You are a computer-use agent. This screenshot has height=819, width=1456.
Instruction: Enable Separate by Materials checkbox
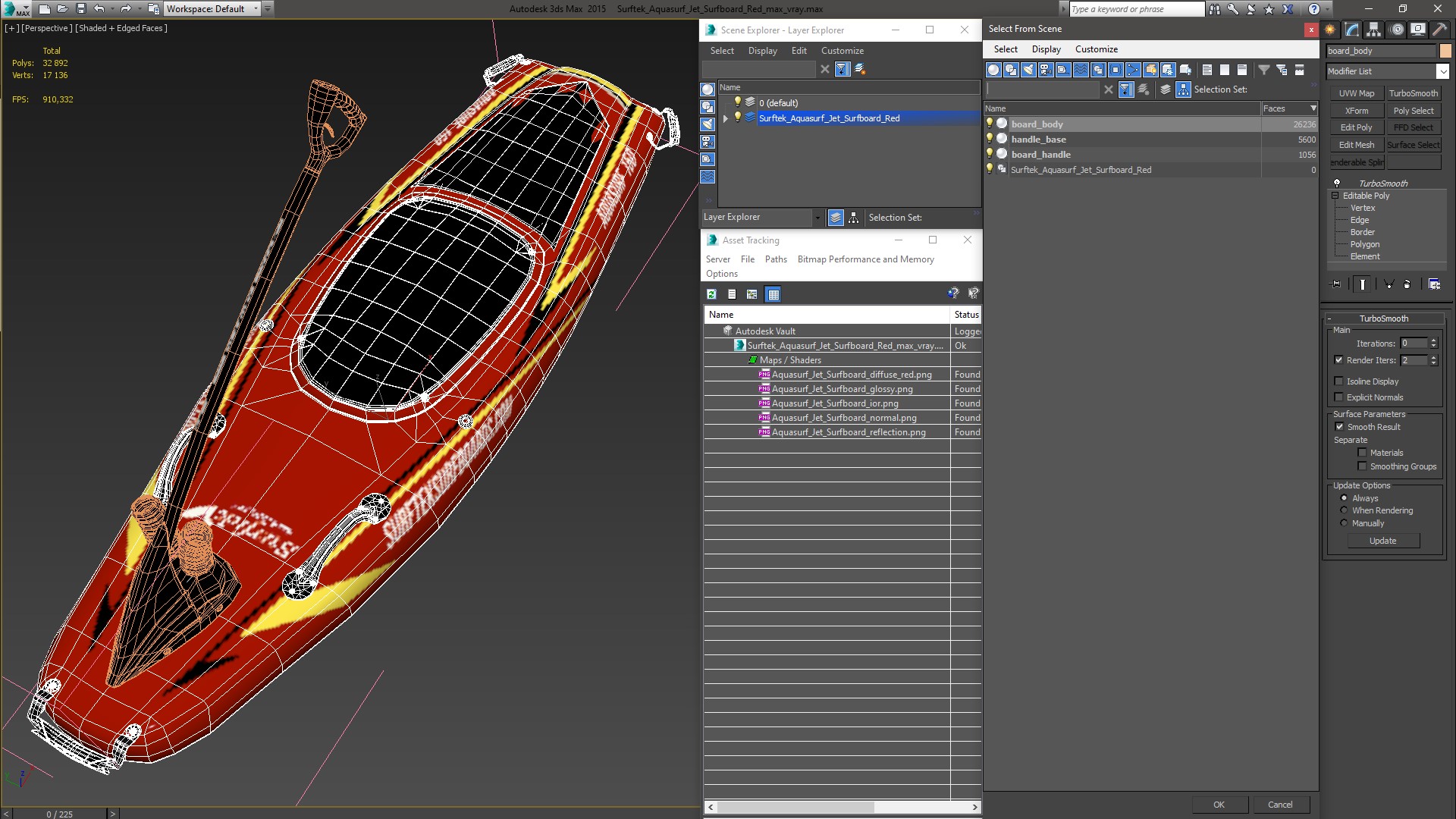[1362, 453]
